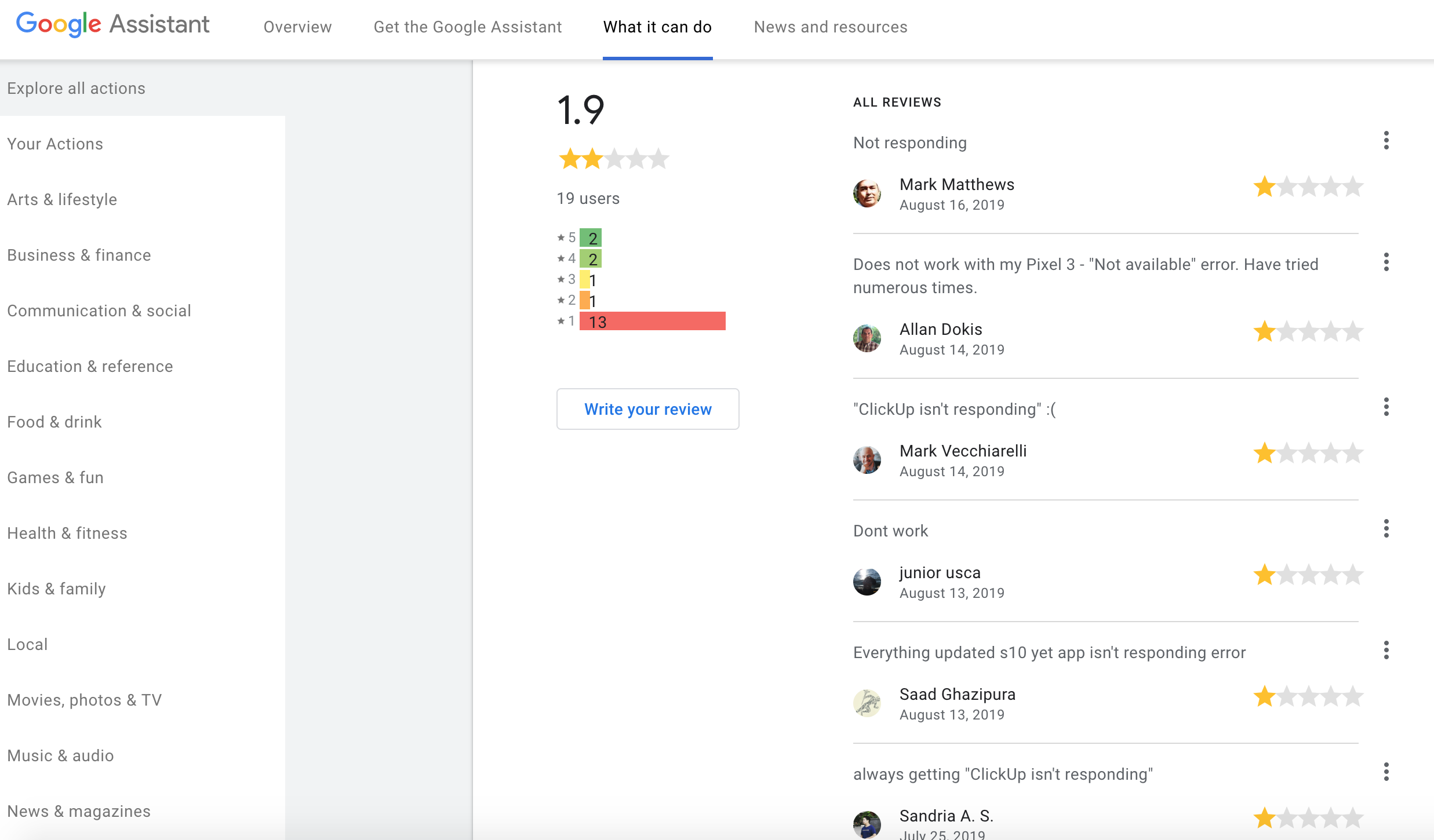This screenshot has width=1434, height=840.
Task: Open the Explore all actions link
Action: tap(76, 88)
